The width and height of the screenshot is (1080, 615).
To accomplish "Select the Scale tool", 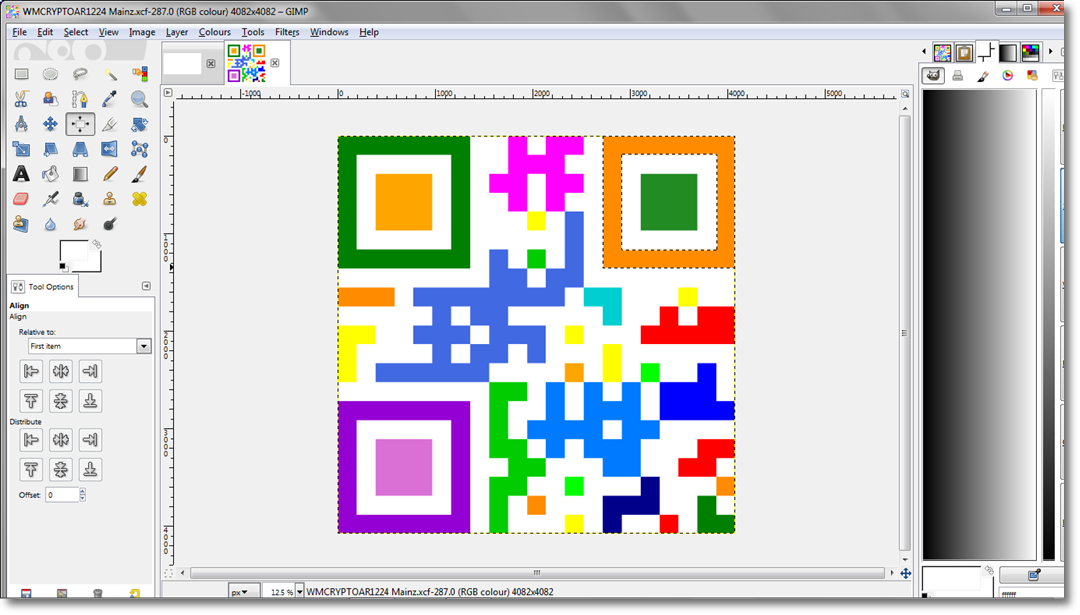I will tap(21, 149).
